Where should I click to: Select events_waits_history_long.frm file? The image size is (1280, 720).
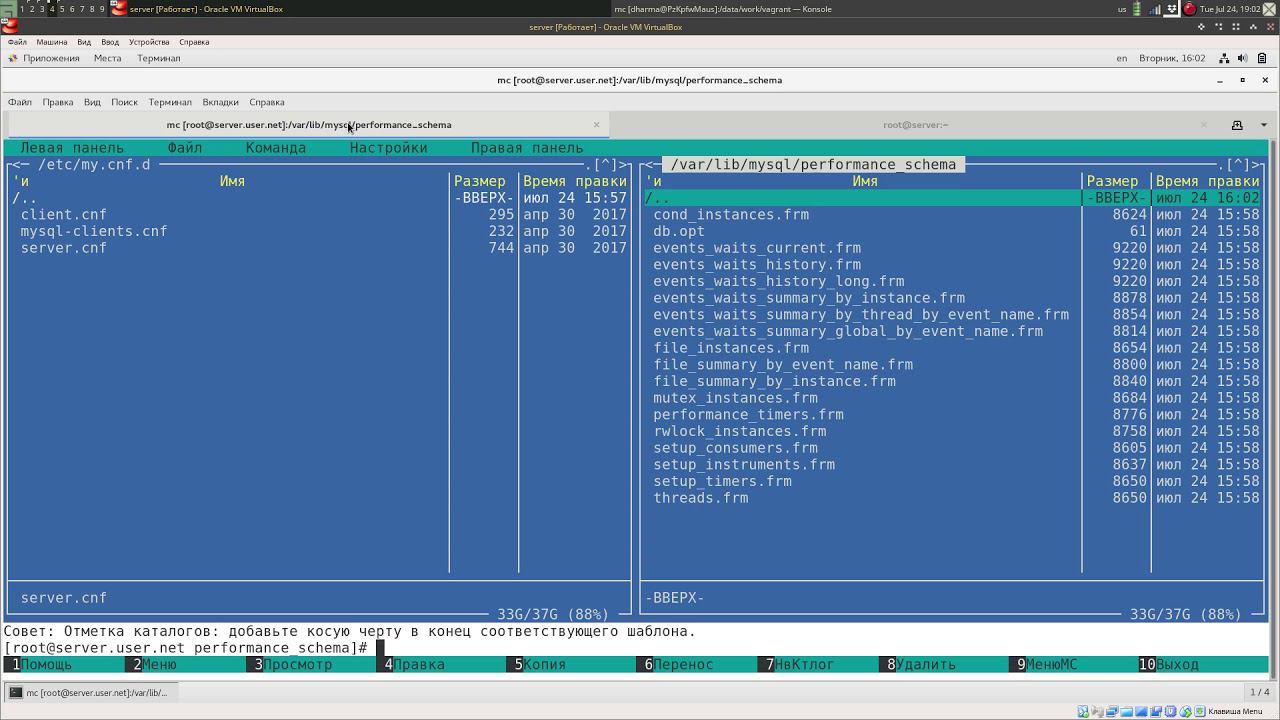coord(779,281)
